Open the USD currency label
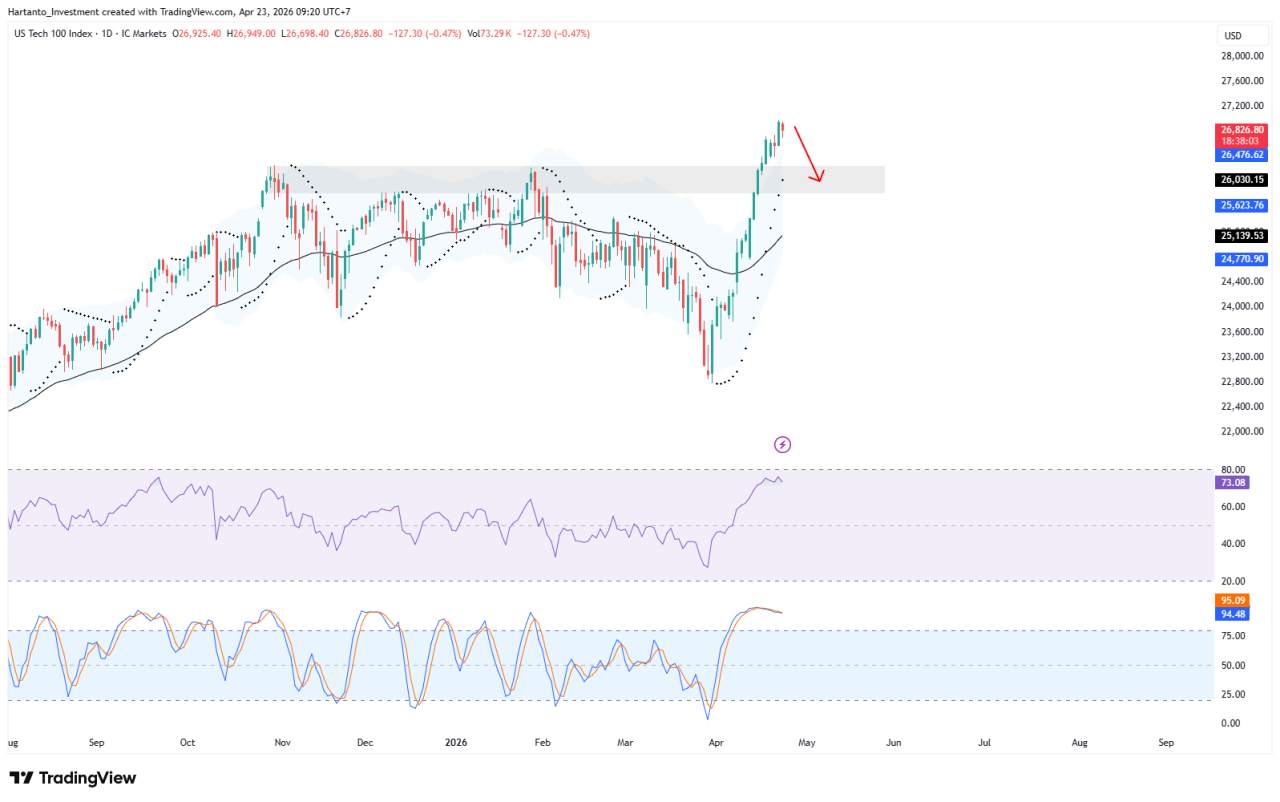 tap(1233, 36)
